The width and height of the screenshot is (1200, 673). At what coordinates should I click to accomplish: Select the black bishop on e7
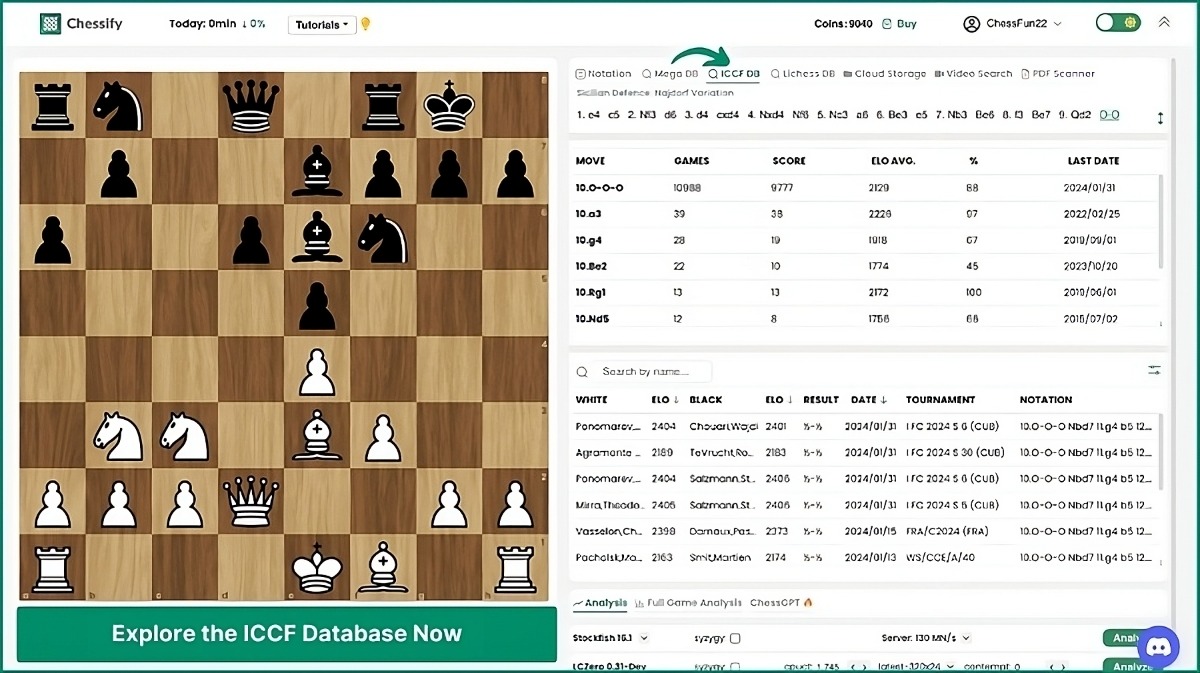pyautogui.click(x=317, y=170)
